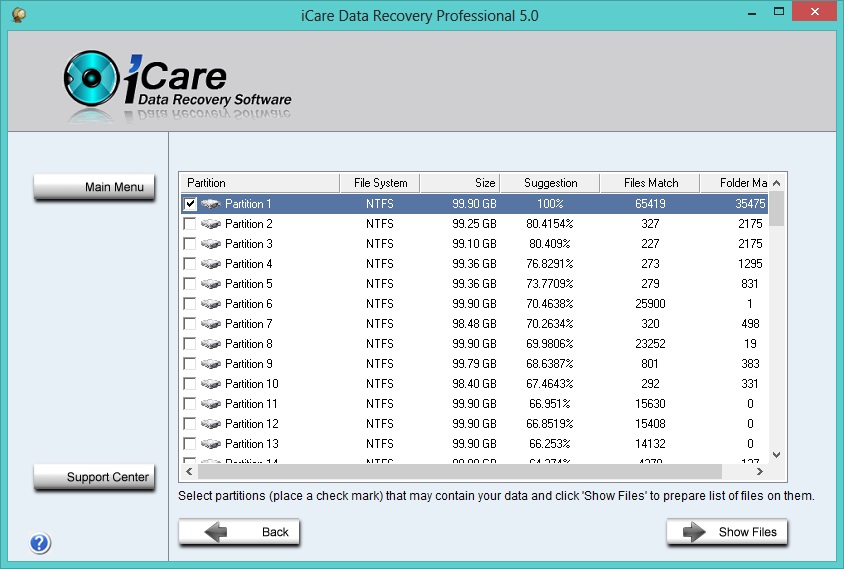Screen dimensions: 844x569
Task: Click the 25900 files match cell
Action: [x=650, y=304]
